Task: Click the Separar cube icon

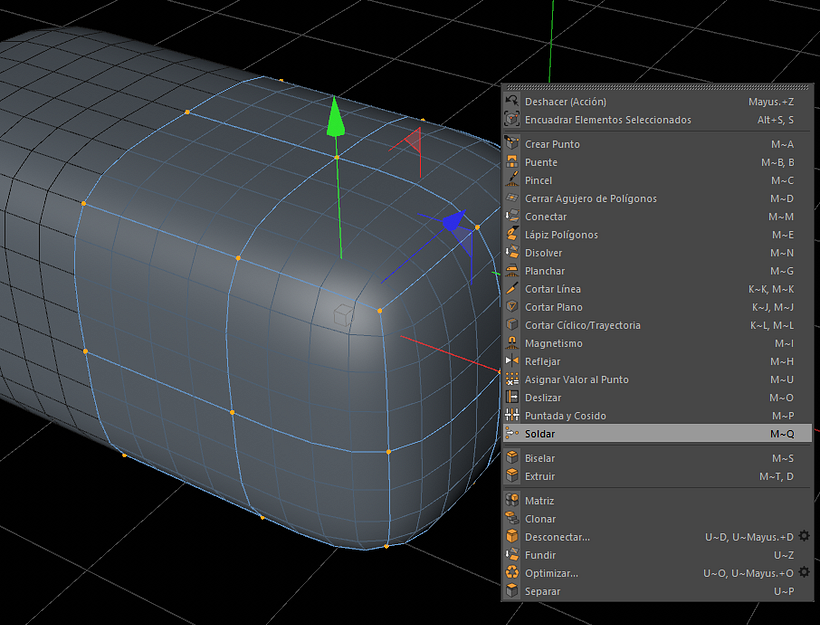Action: pyautogui.click(x=512, y=591)
